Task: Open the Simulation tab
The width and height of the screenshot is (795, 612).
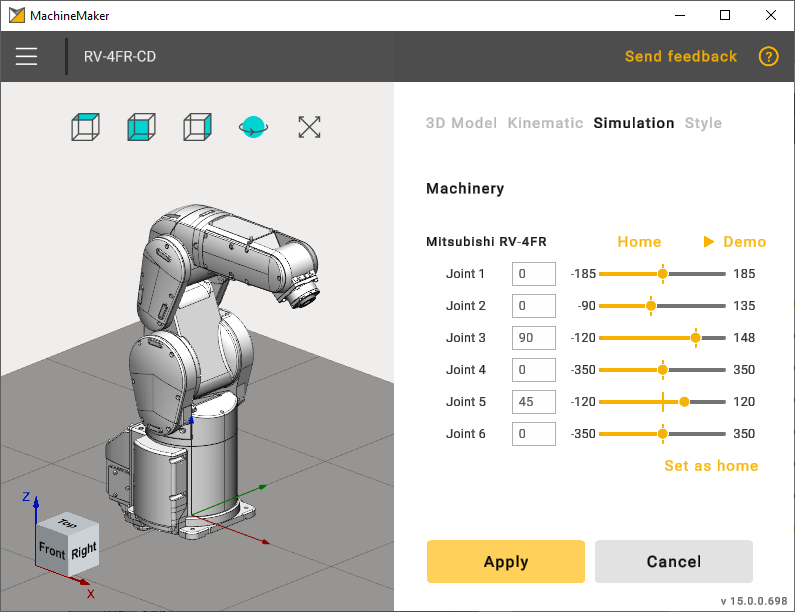Action: point(634,123)
